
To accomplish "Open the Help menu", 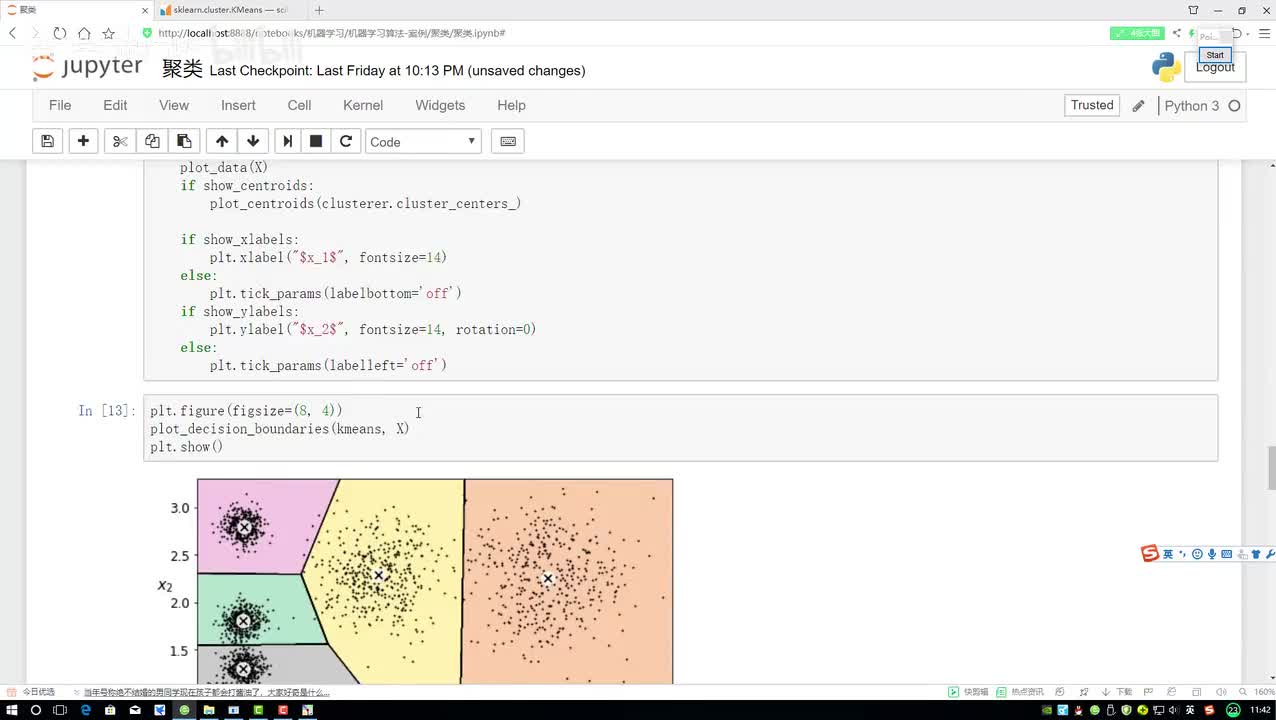I will [x=511, y=105].
